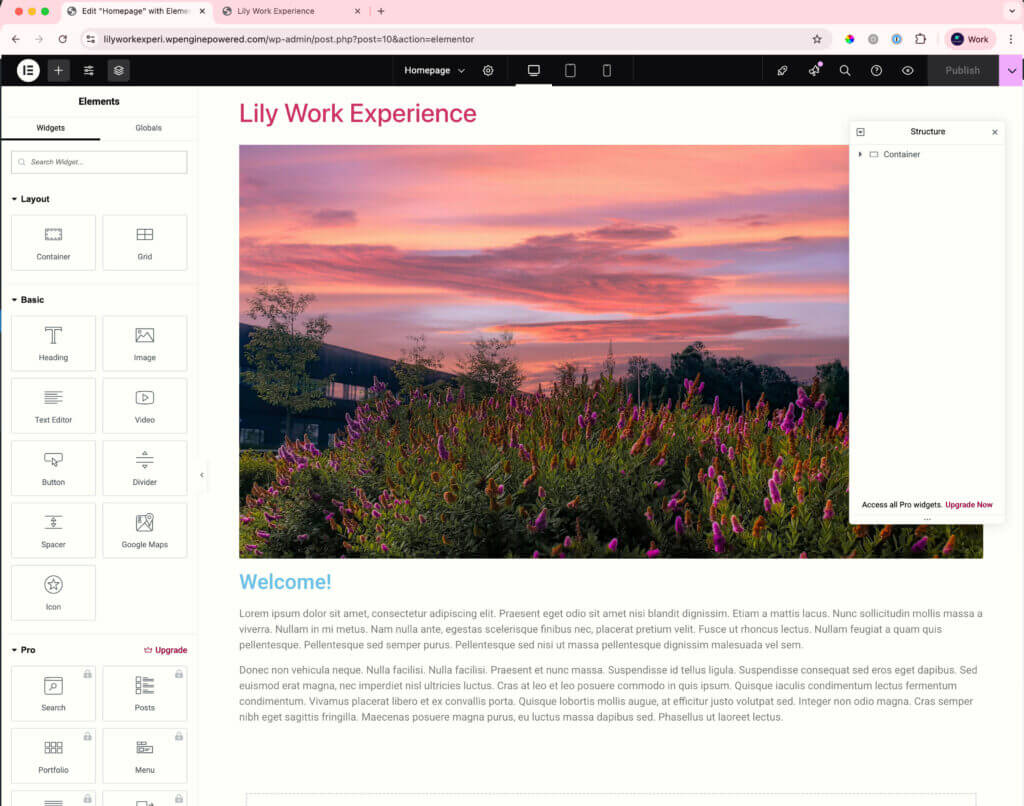
Task: Open the Homepage document dropdown
Action: [434, 71]
